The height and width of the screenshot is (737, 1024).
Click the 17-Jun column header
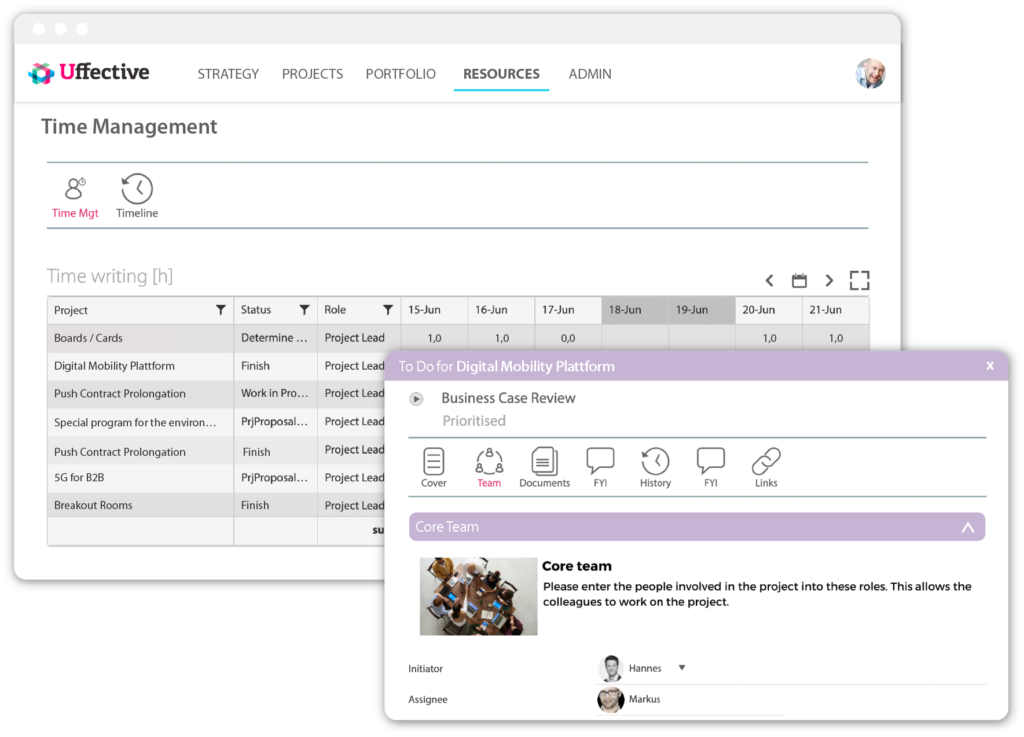pyautogui.click(x=568, y=310)
